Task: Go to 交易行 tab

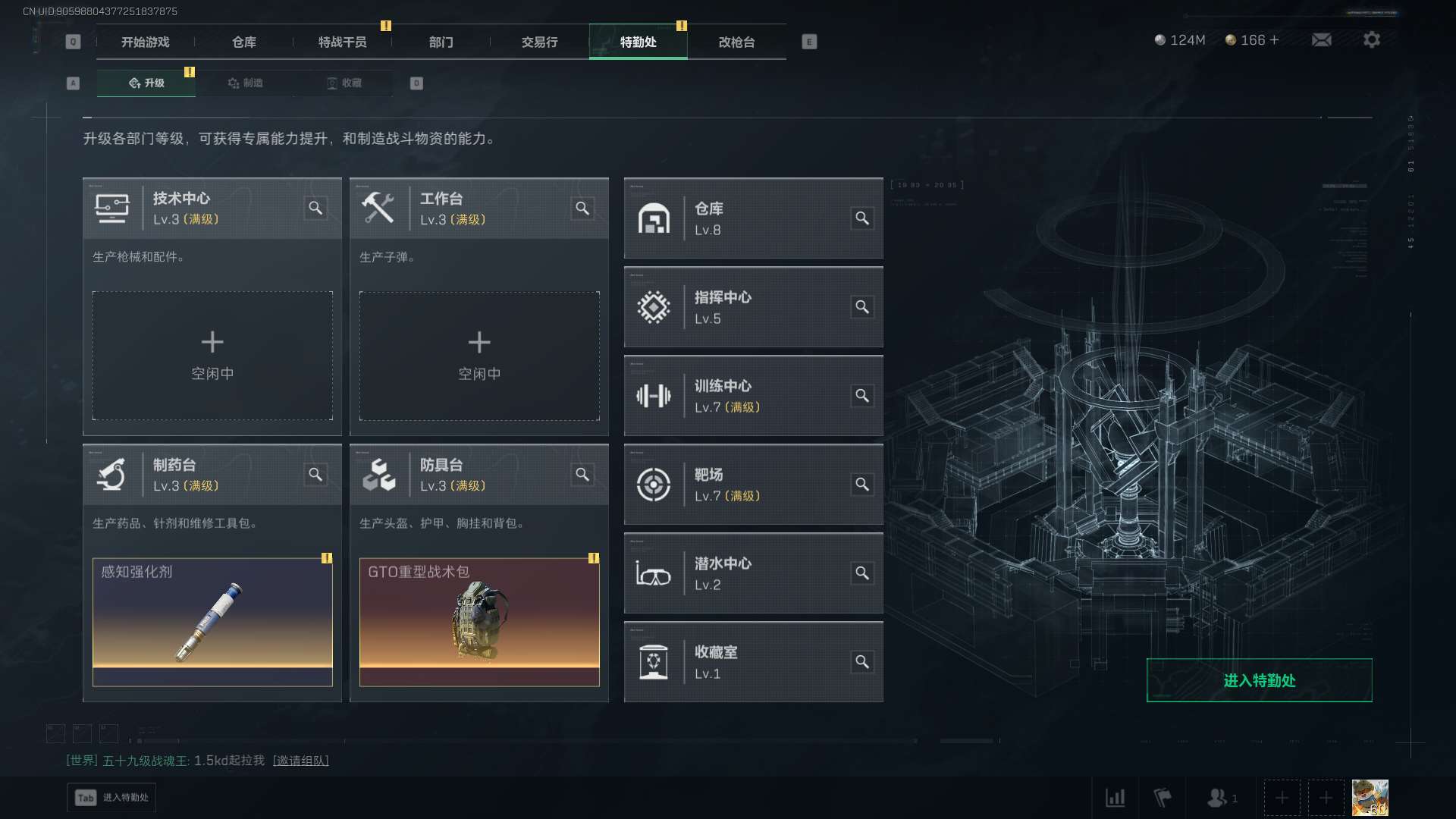Action: (539, 42)
